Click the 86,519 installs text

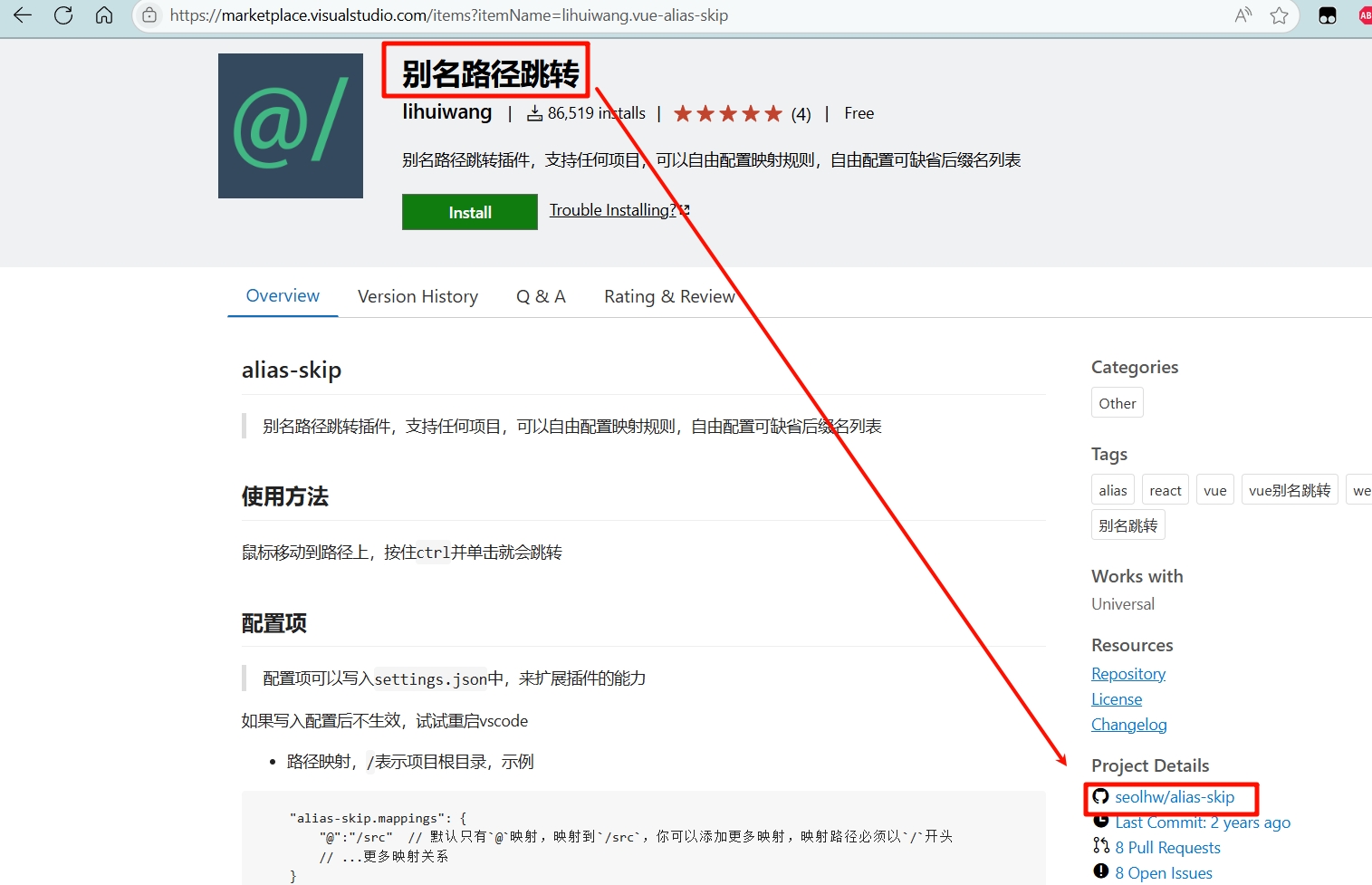[x=597, y=113]
